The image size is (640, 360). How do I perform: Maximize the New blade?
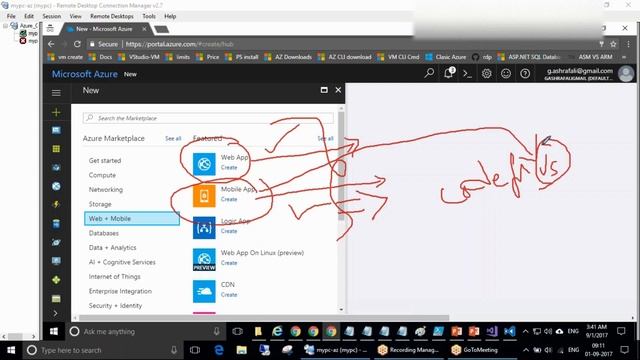[324, 90]
